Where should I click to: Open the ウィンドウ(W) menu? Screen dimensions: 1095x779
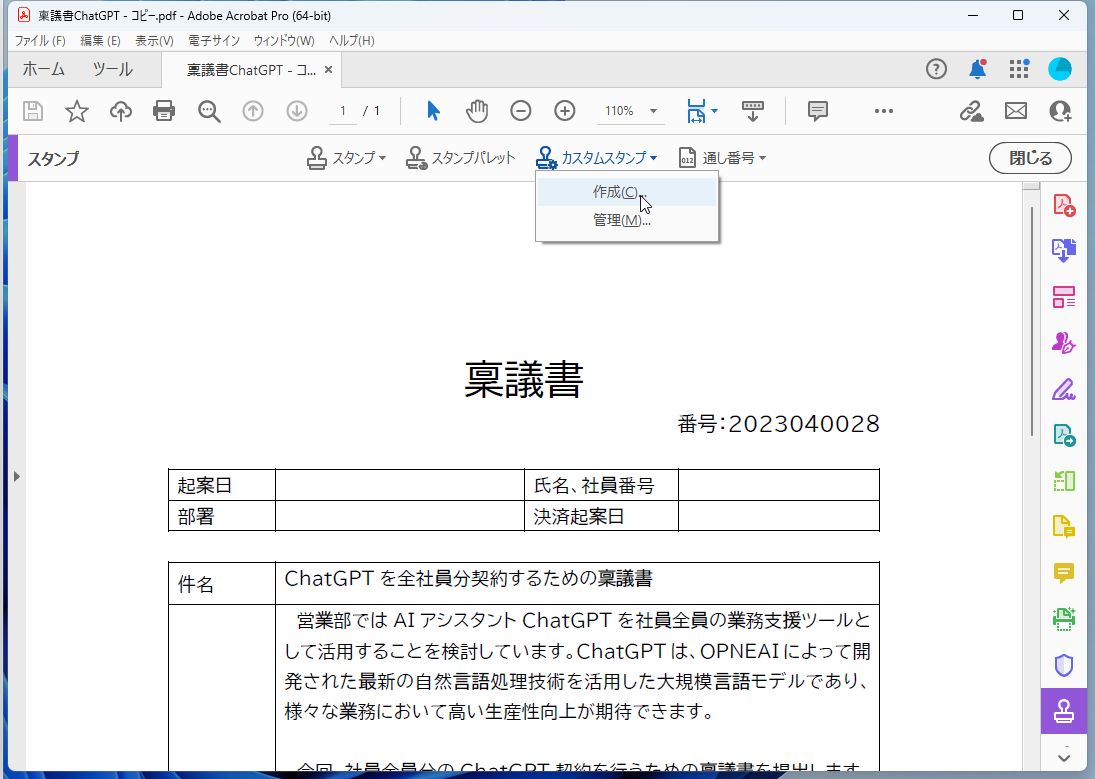point(284,41)
